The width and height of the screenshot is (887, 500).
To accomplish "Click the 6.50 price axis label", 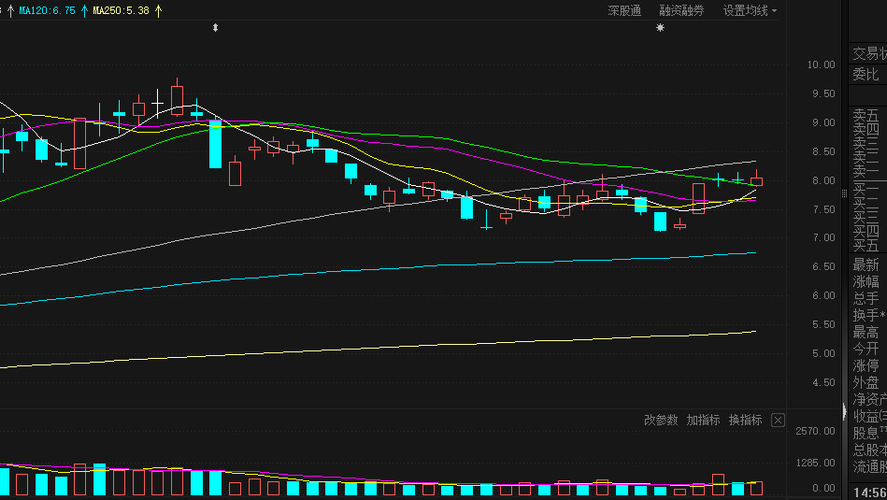I will [824, 266].
